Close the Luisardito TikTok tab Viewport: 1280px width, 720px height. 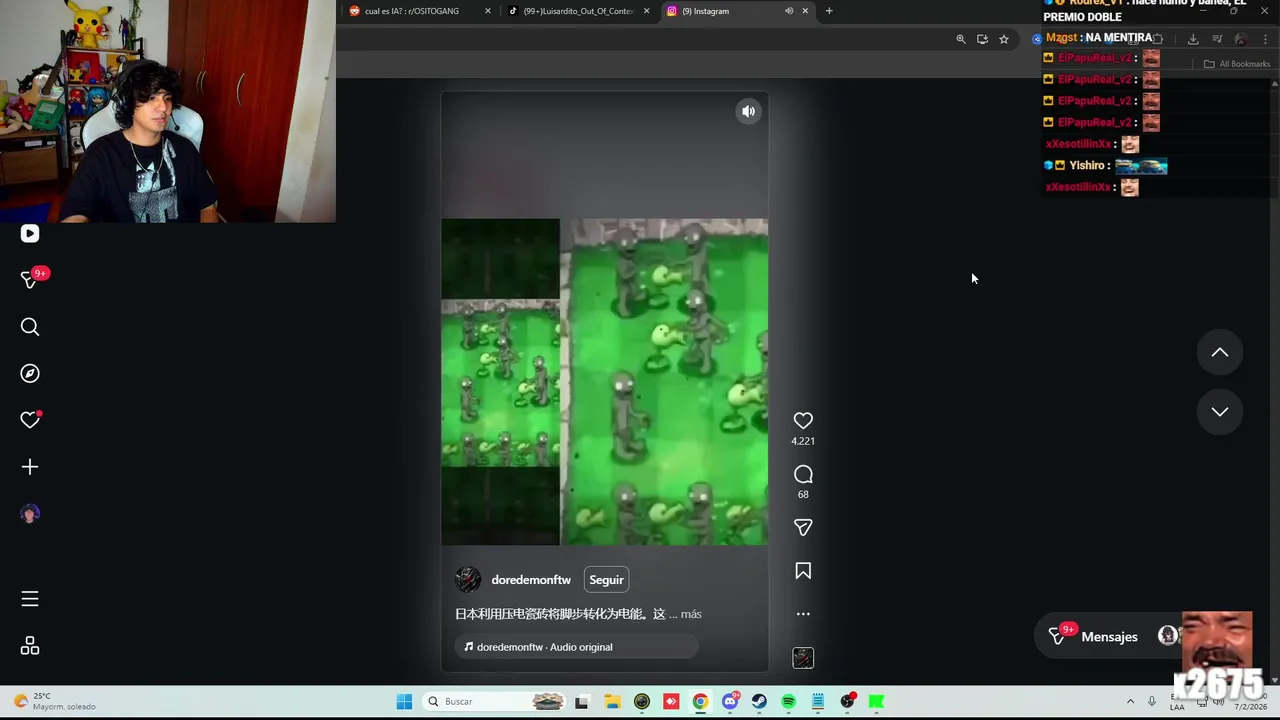click(646, 11)
